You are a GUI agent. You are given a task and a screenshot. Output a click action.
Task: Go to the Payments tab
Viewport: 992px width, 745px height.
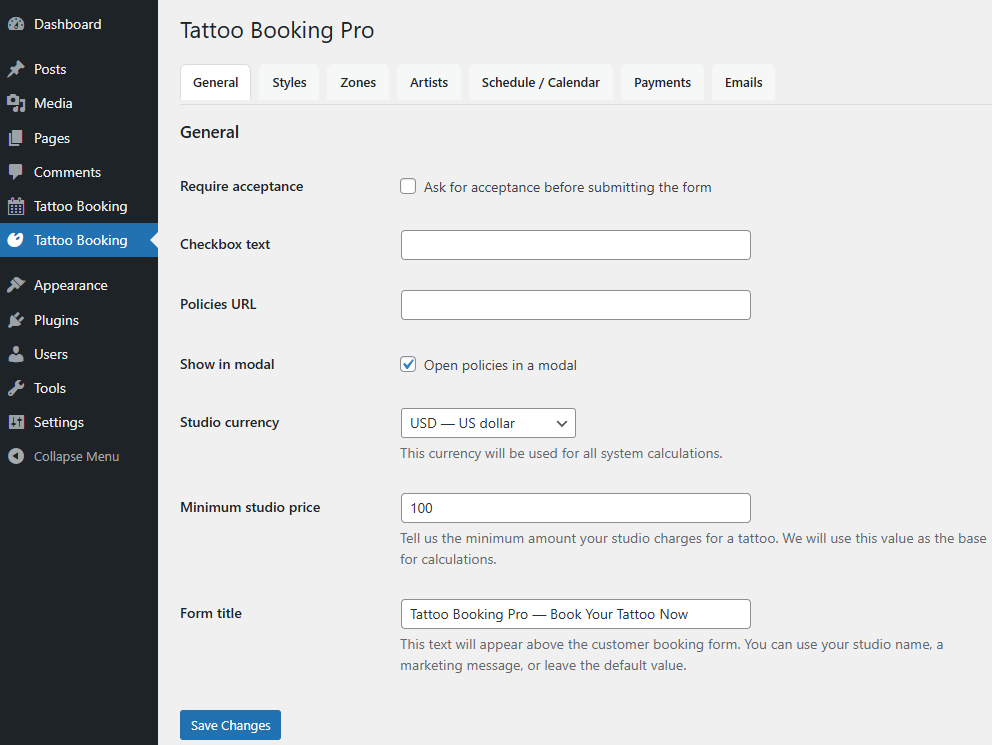(662, 83)
